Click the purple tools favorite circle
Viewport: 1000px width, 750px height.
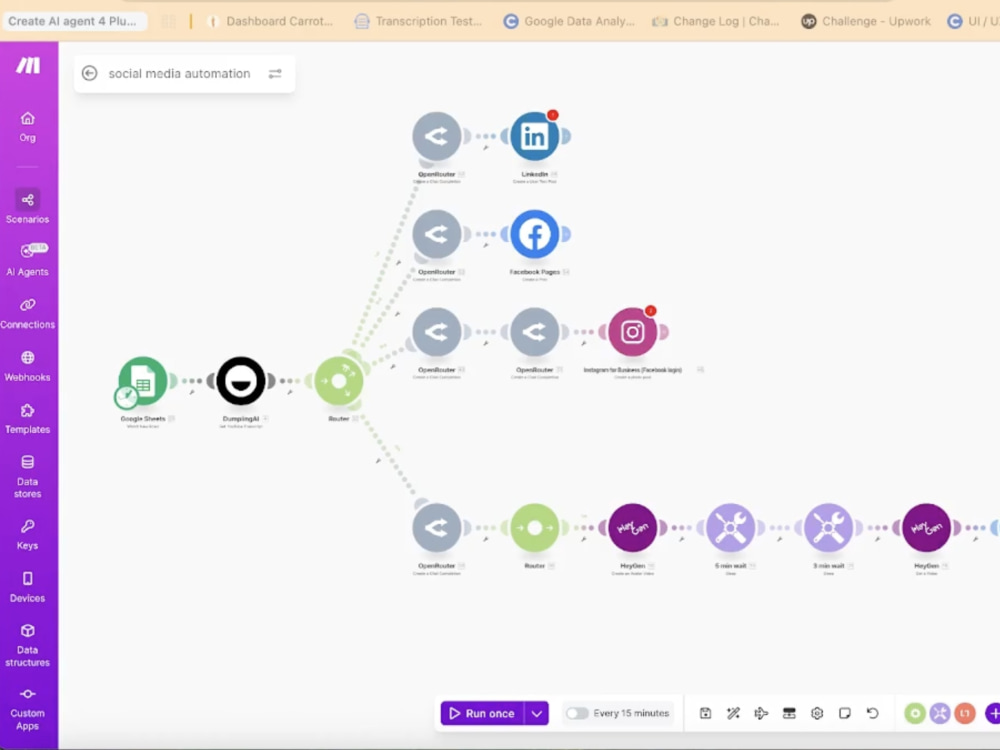pos(940,713)
